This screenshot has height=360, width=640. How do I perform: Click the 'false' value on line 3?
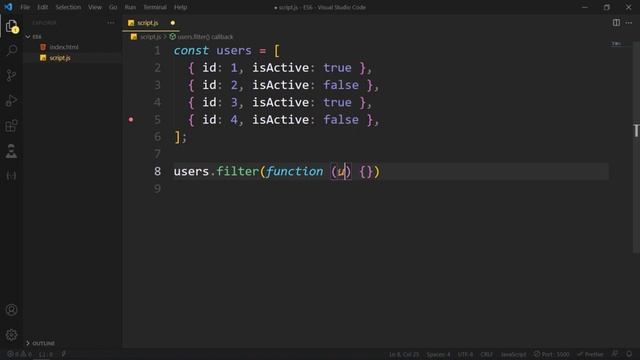point(341,85)
